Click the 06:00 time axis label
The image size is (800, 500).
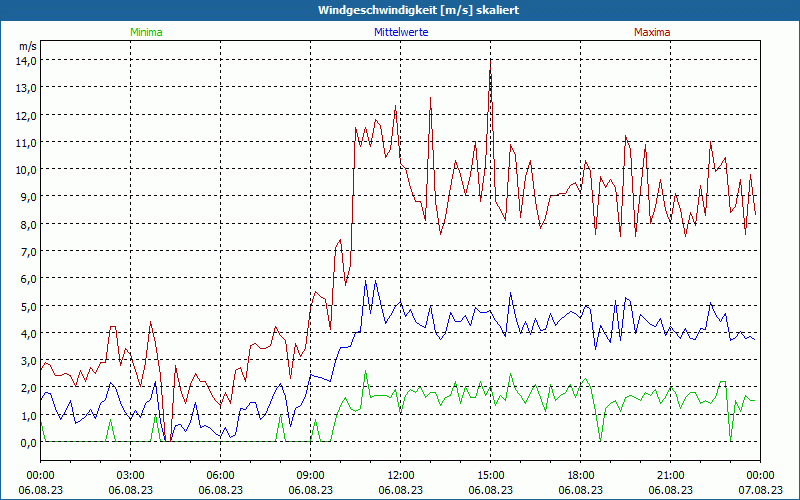pos(220,476)
